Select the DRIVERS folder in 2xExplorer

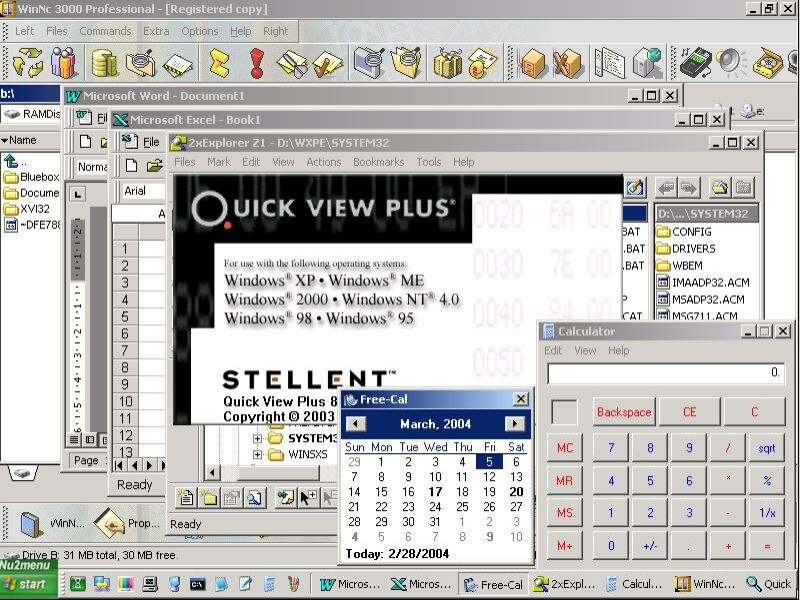686,248
